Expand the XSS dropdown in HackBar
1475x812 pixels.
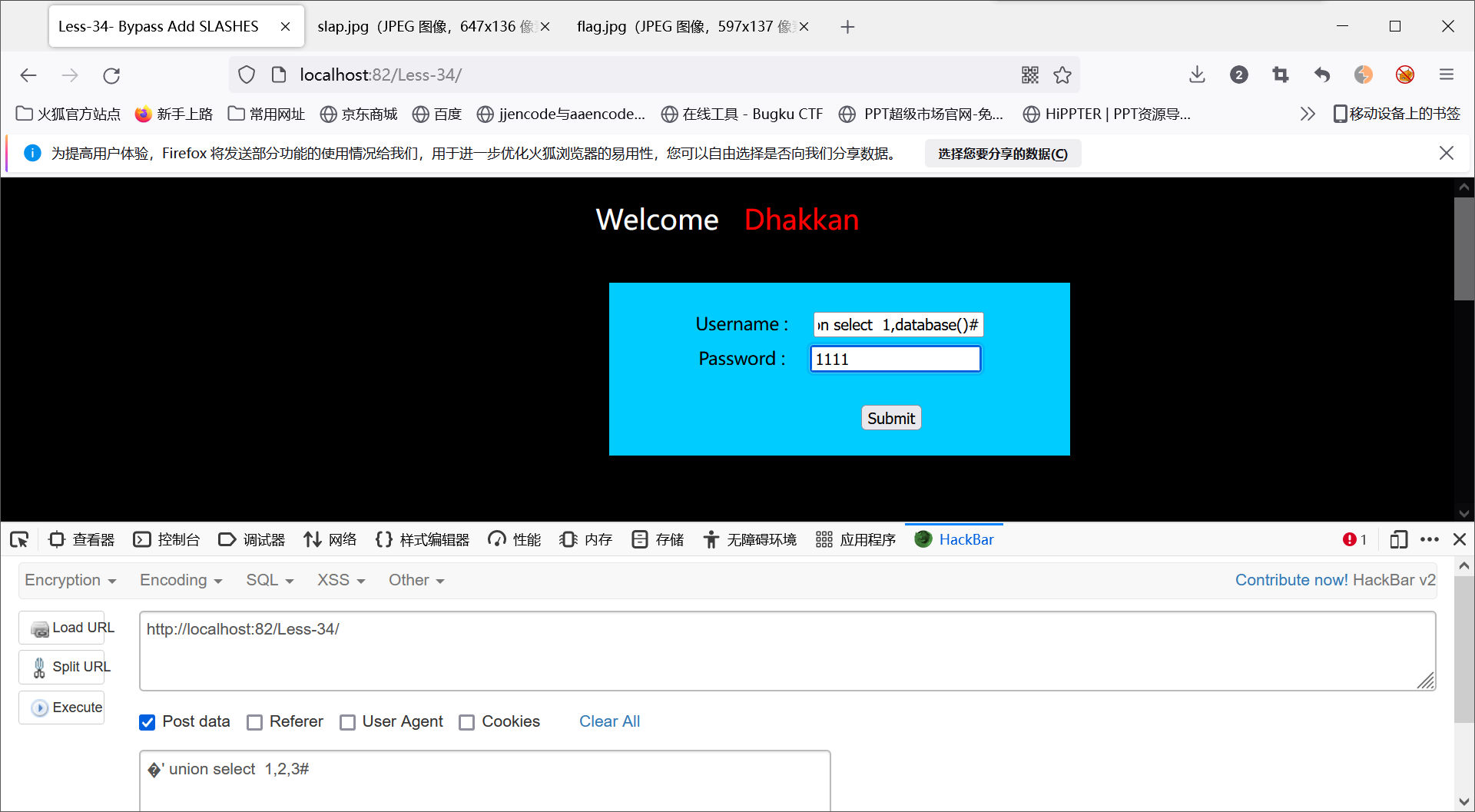point(340,580)
